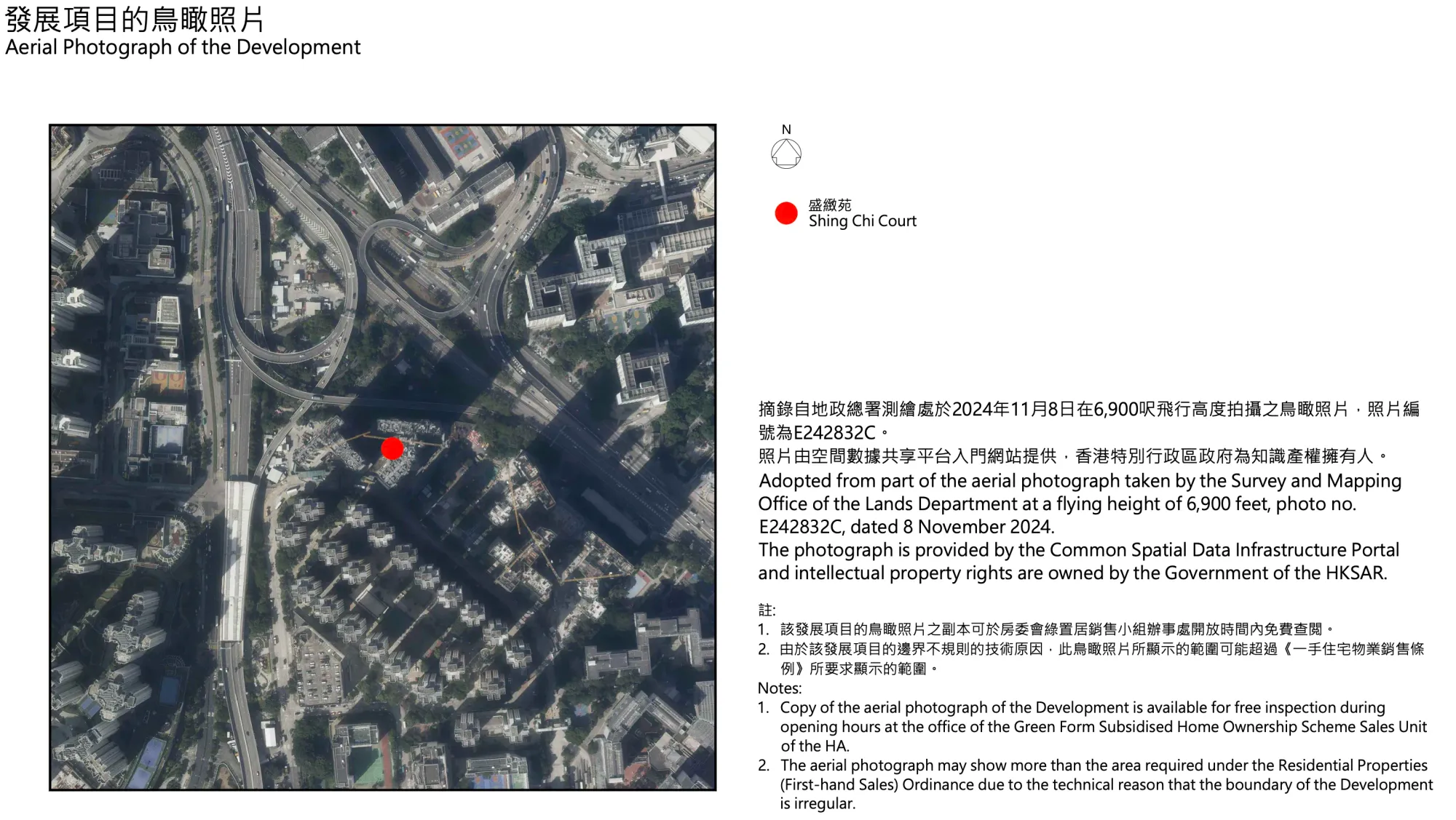Click English note 2 starting 'The aerial photograph may'
The image size is (1456, 820).
point(1107,784)
